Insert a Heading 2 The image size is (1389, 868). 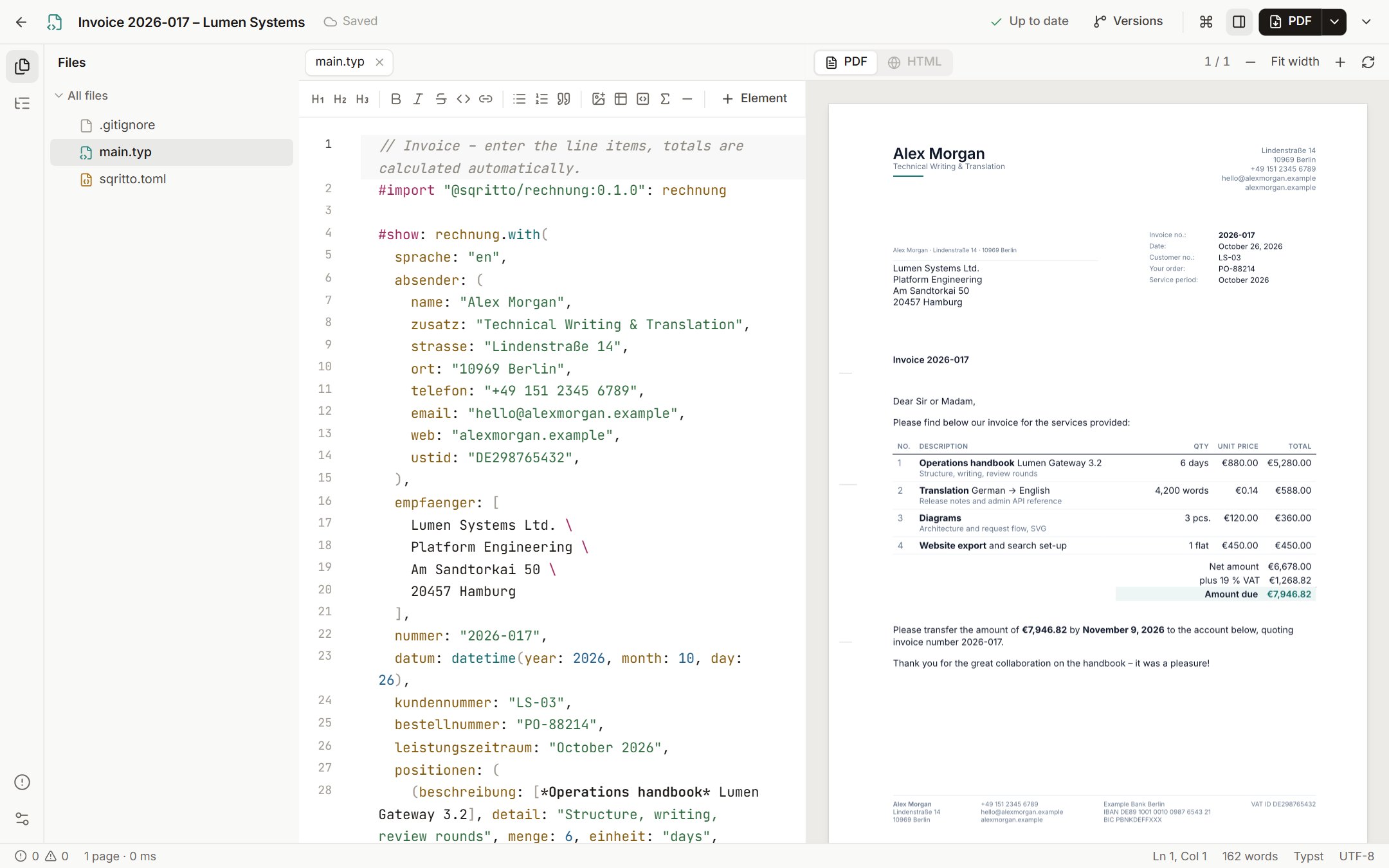[340, 99]
